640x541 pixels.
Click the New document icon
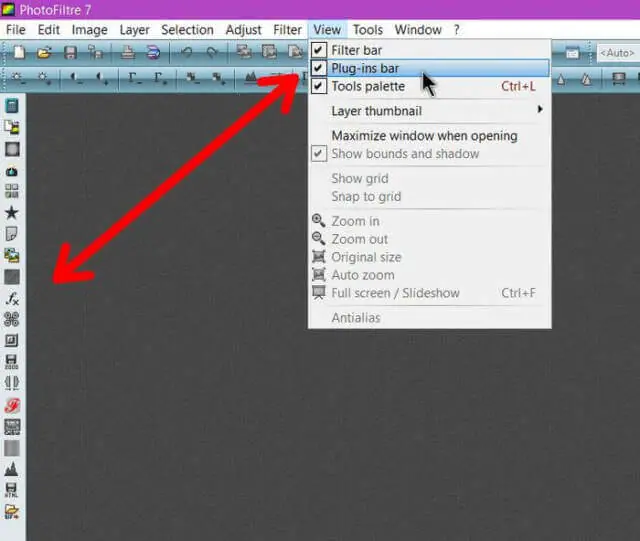pyautogui.click(x=19, y=53)
